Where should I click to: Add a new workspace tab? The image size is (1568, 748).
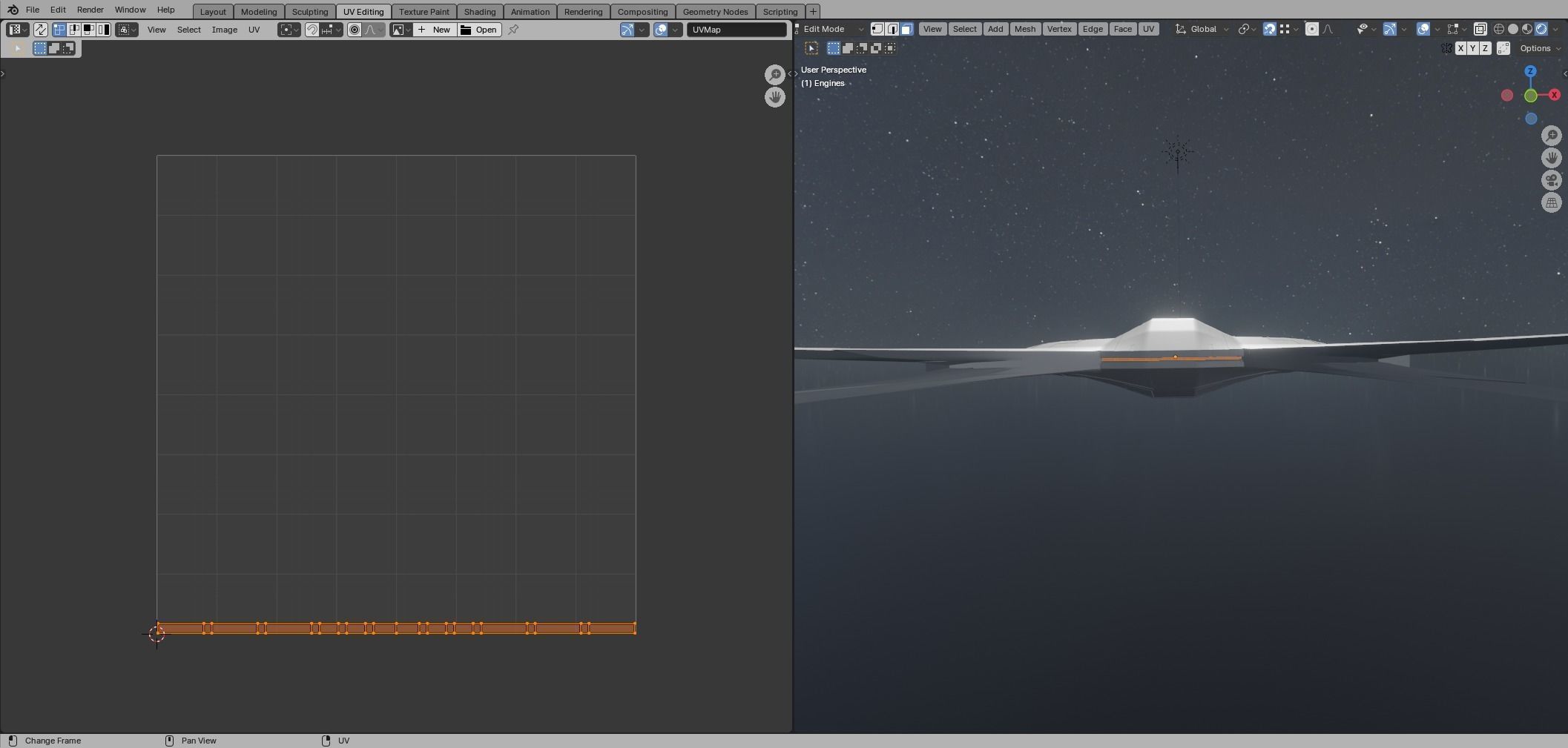813,11
